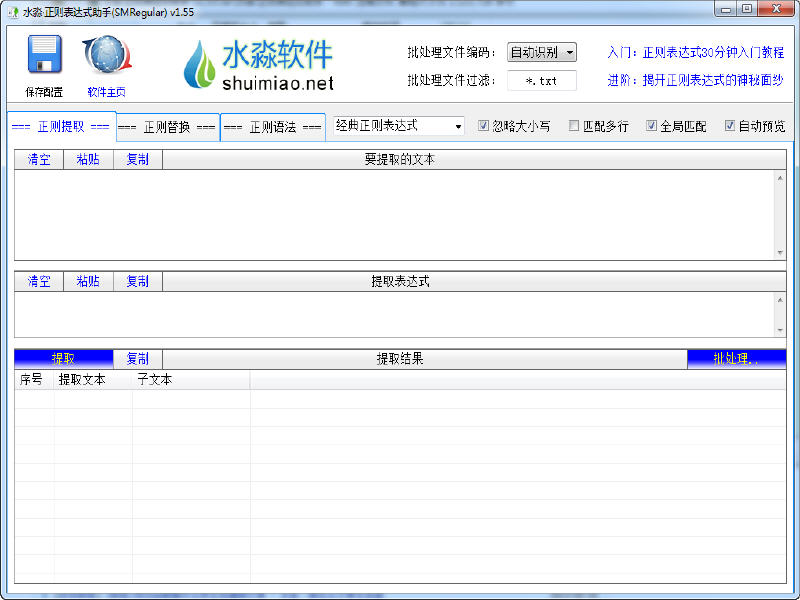
Task: Run extraction by clicking 提取
Action: [x=65, y=358]
